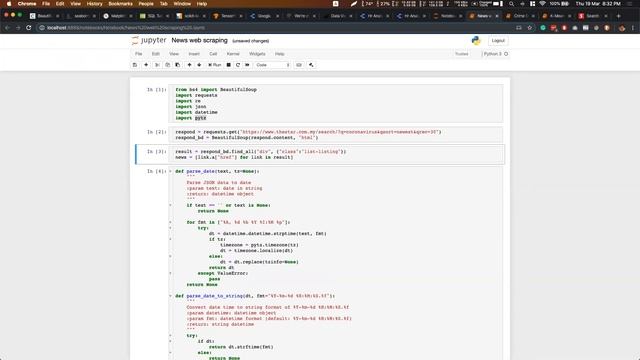Open the Jupyter View menu
640x360 pixels.
click(174, 54)
